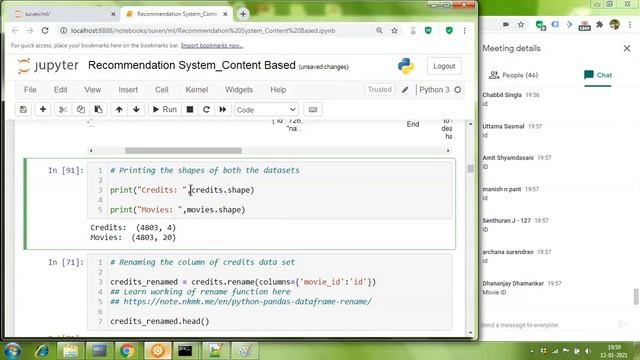Click the notebook vertical scrollbar thumb

click(470, 168)
